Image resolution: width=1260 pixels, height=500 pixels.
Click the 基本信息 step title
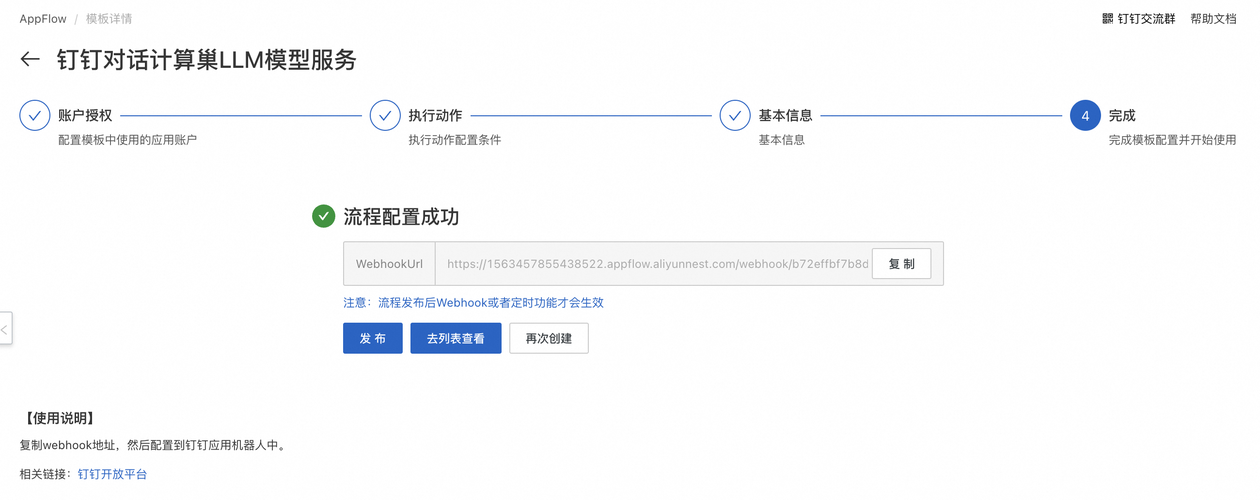point(785,115)
